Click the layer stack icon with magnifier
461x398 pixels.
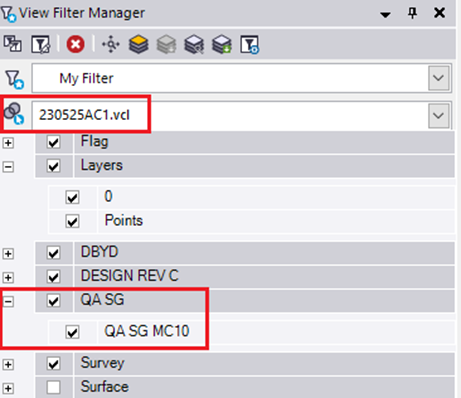click(194, 44)
